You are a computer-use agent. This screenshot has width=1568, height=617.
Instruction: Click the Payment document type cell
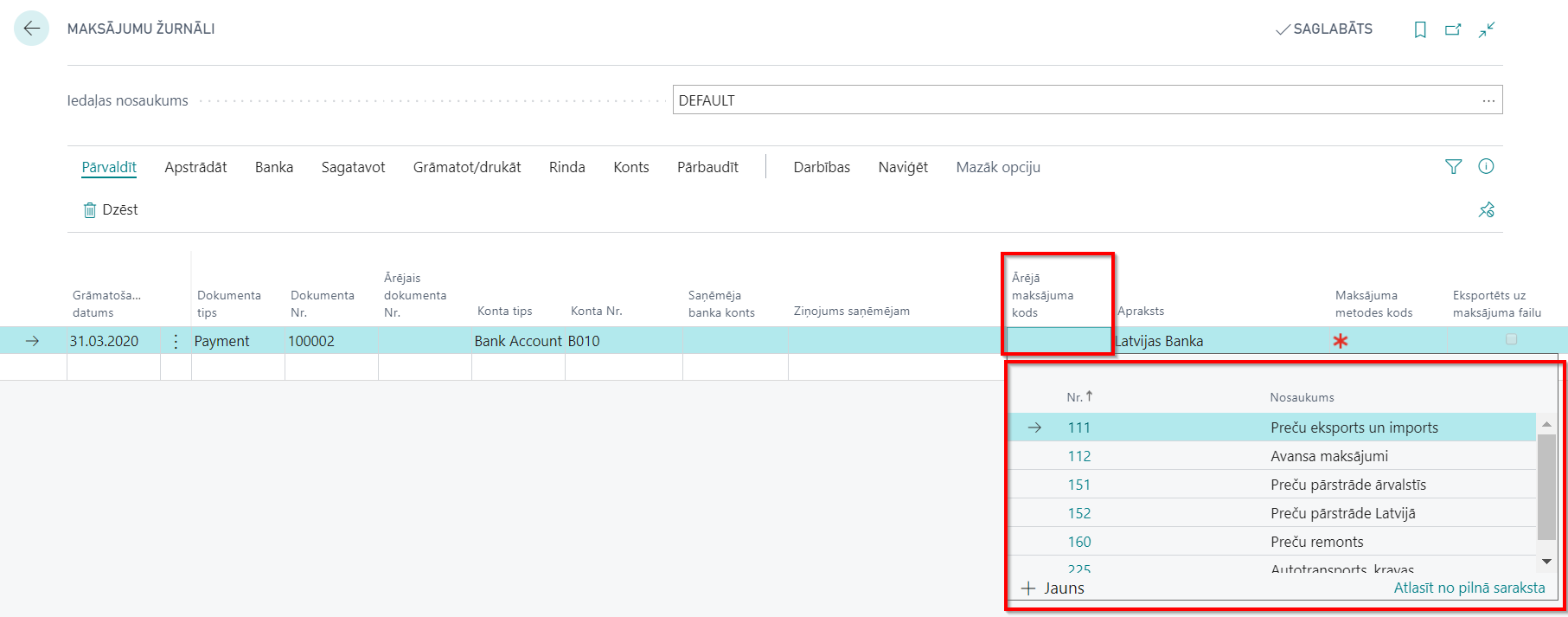[x=238, y=341]
